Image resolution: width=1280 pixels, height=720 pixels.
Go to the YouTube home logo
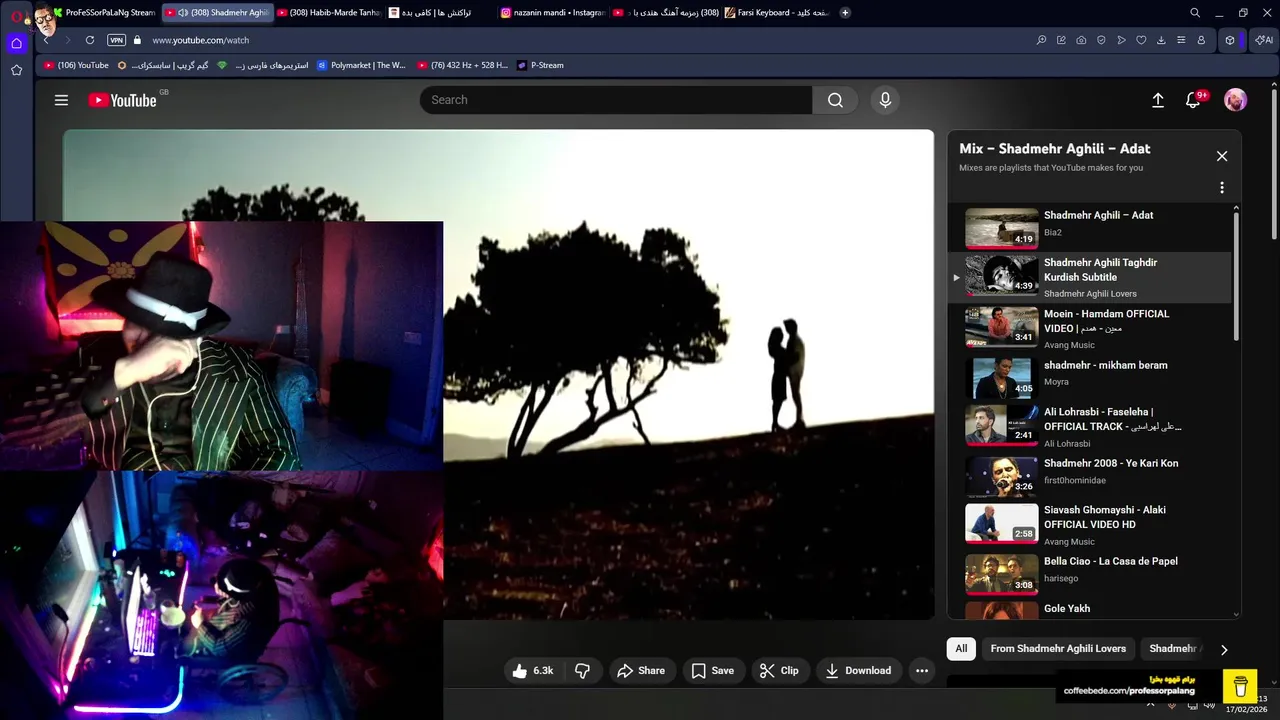(x=122, y=100)
